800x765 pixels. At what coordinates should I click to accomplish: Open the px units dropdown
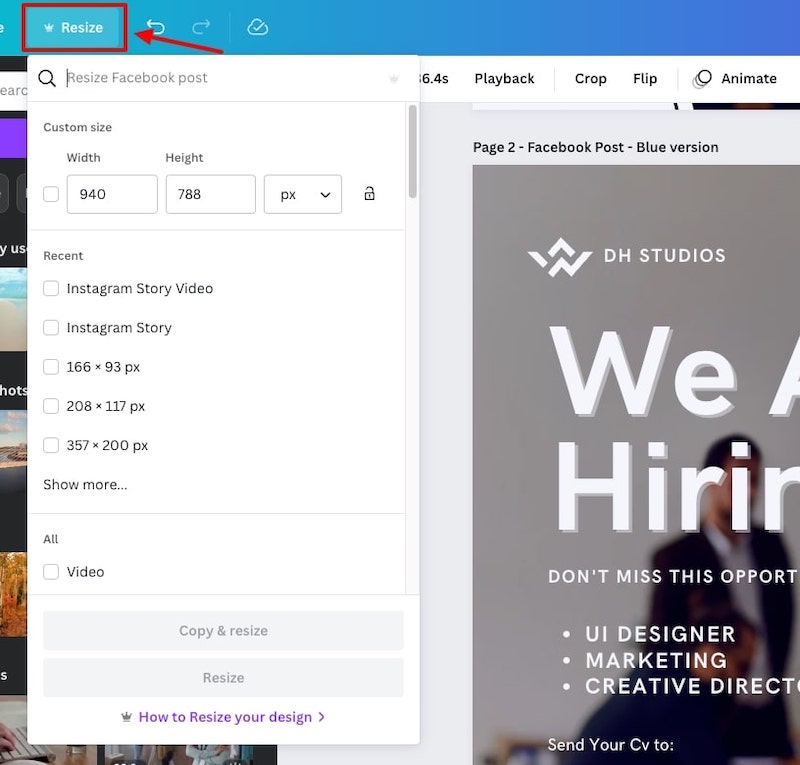[x=303, y=194]
